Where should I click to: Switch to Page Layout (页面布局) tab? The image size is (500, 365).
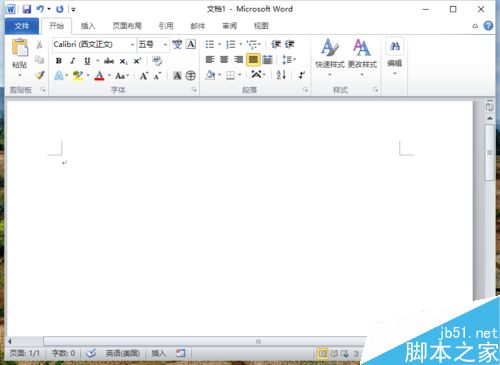[x=127, y=26]
